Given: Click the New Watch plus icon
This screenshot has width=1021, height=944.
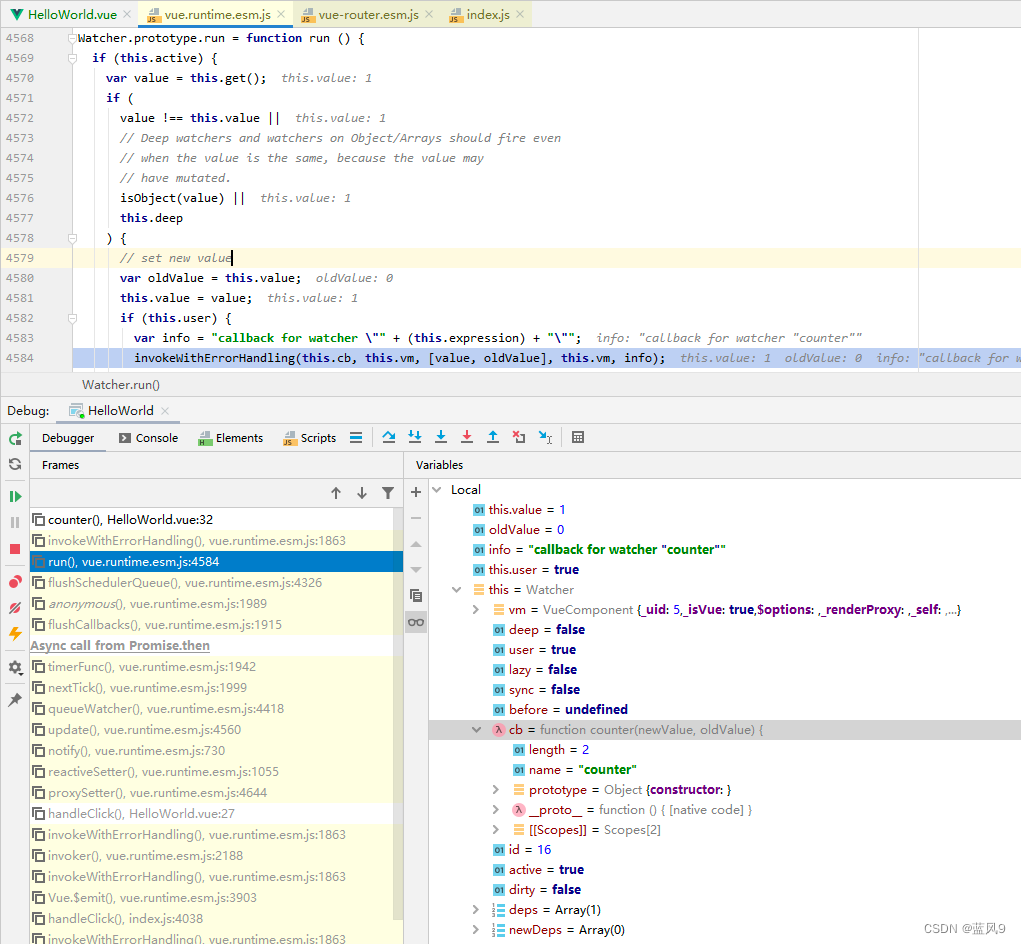Looking at the screenshot, I should coord(416,492).
